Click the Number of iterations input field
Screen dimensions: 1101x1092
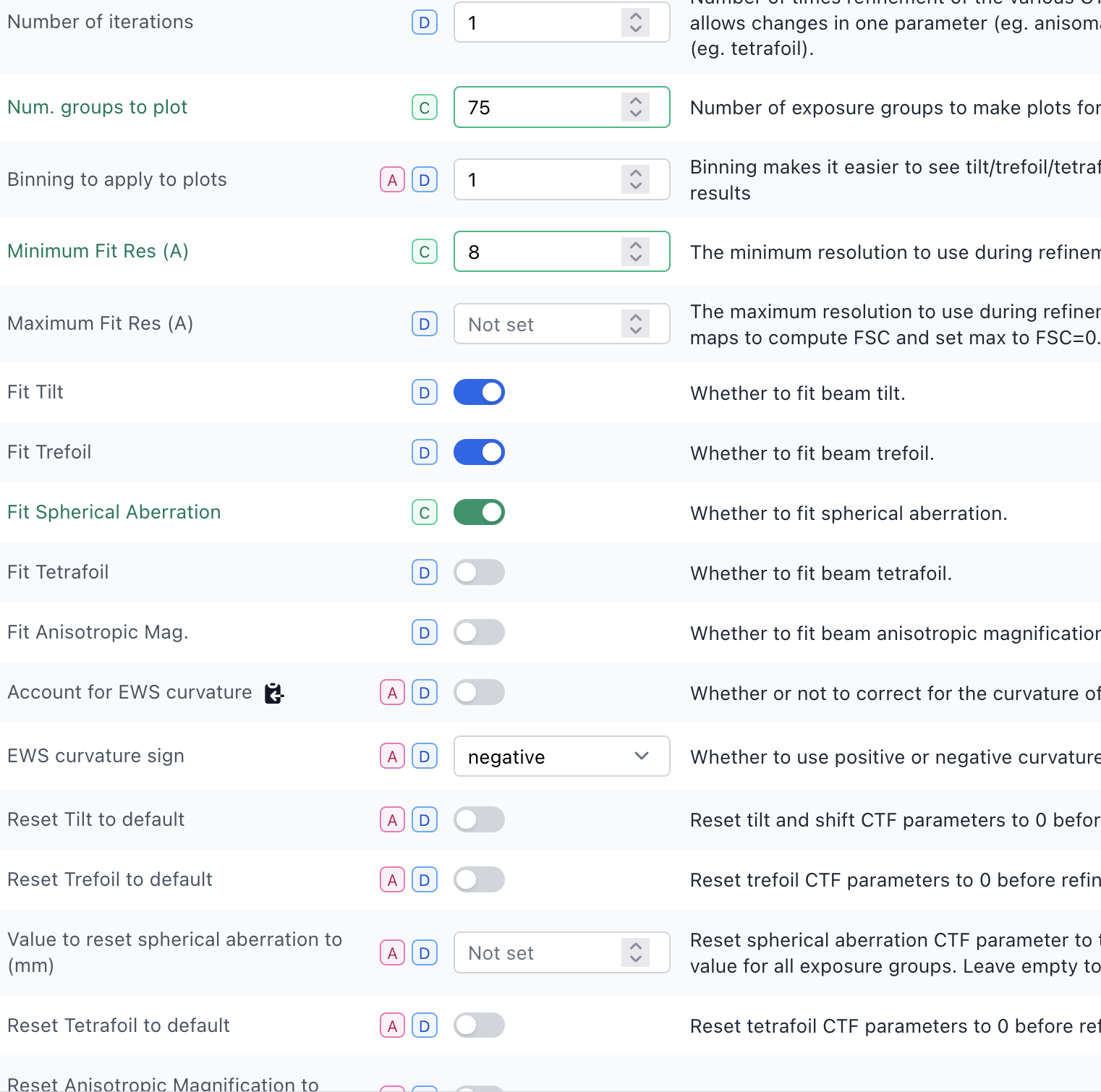pos(562,22)
